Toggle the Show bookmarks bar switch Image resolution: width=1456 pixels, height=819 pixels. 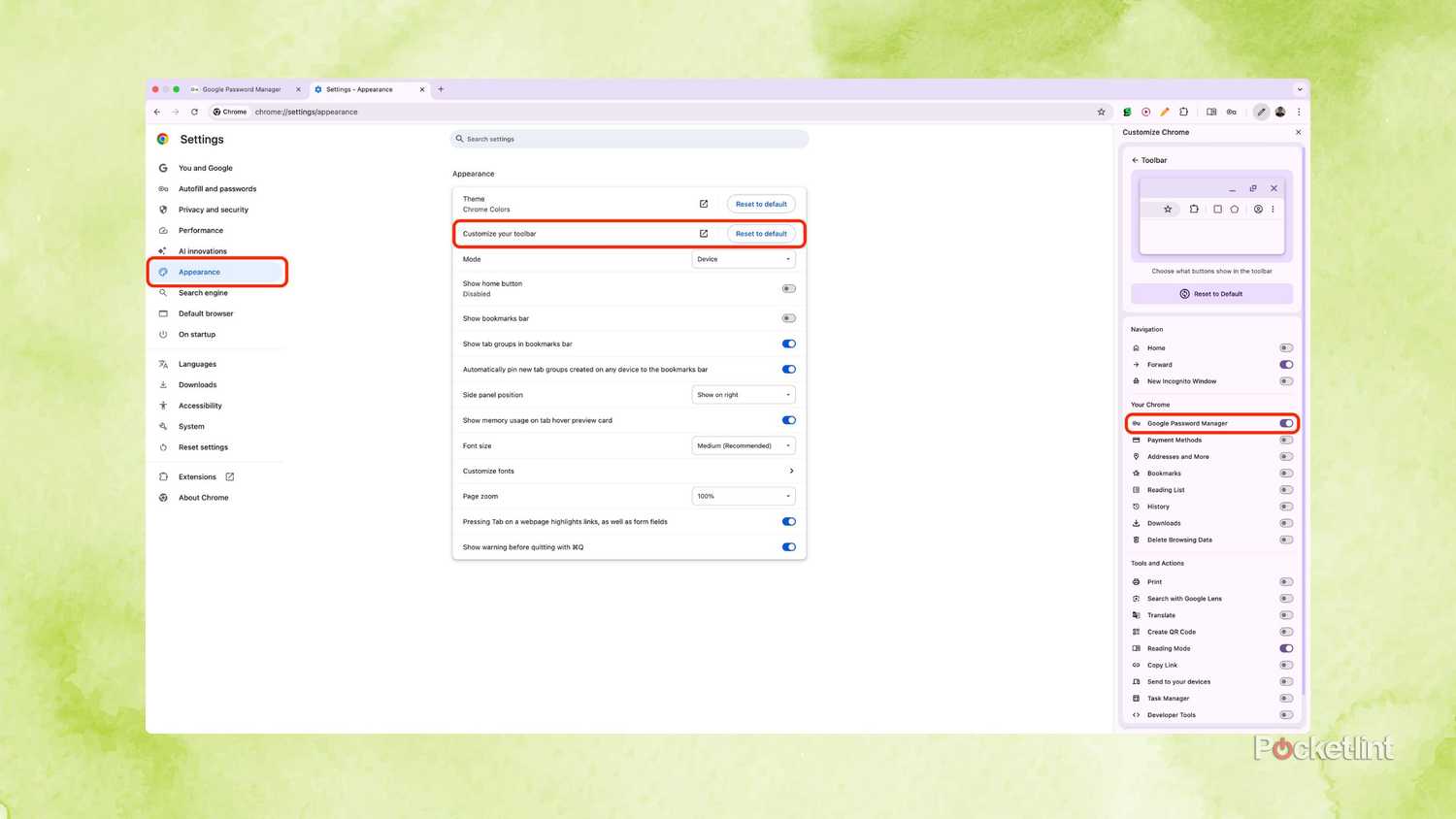point(789,318)
